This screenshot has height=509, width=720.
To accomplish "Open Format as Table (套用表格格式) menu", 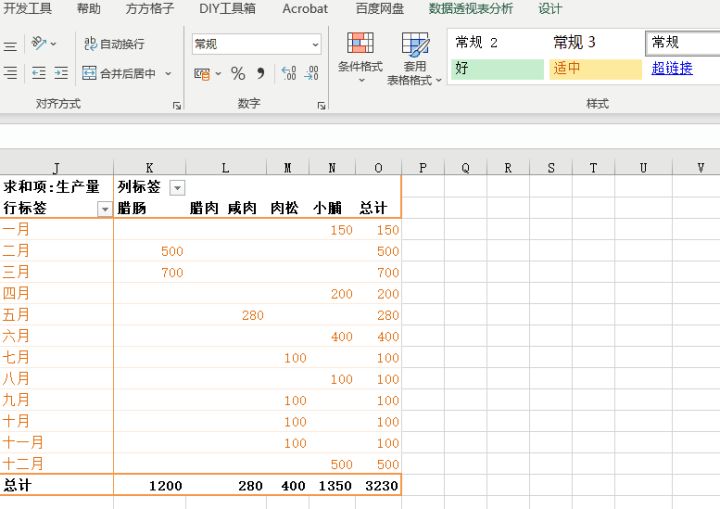I will pyautogui.click(x=414, y=58).
